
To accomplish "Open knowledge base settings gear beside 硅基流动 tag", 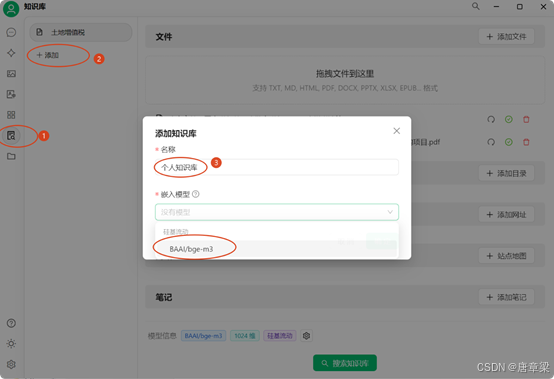I will [306, 336].
